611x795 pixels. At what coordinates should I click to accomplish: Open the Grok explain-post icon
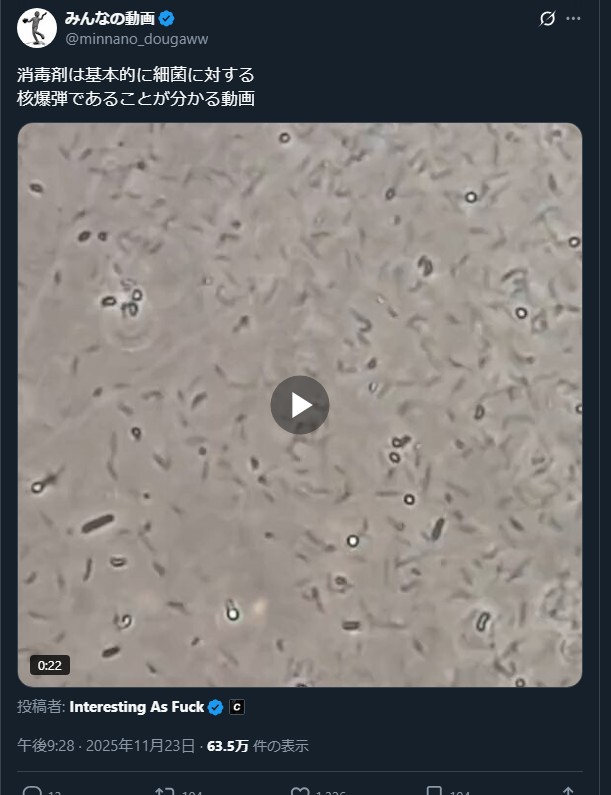coord(547,19)
